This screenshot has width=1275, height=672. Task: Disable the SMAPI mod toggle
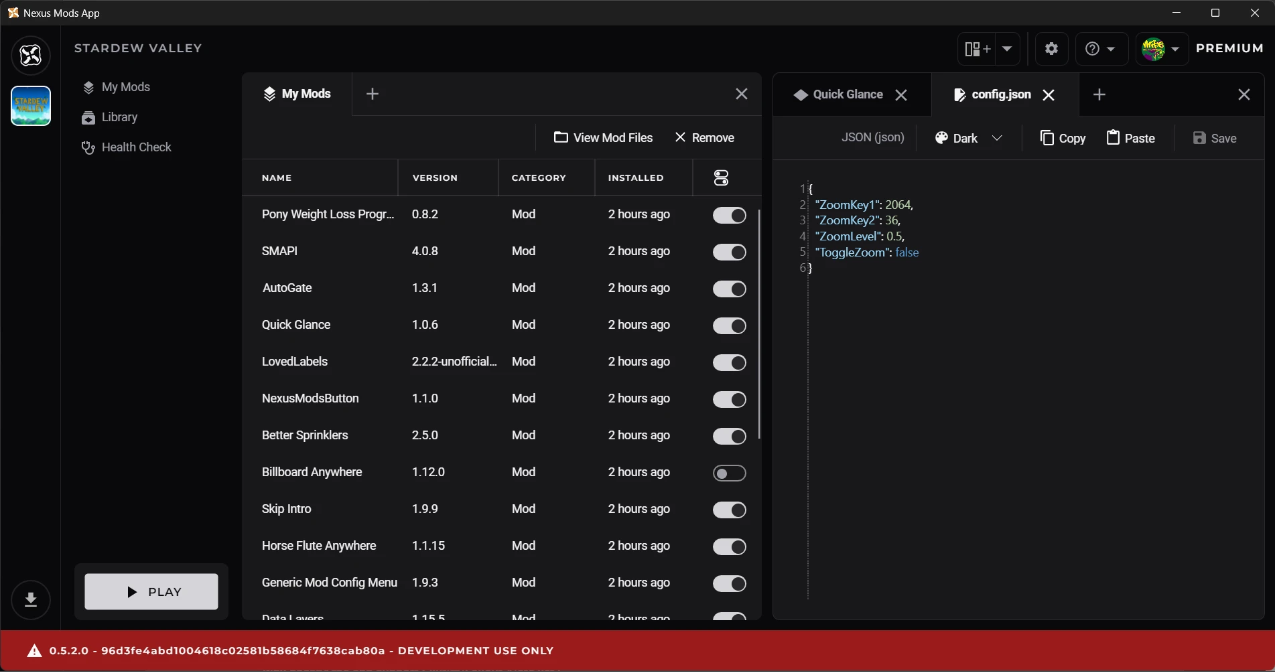[729, 252]
